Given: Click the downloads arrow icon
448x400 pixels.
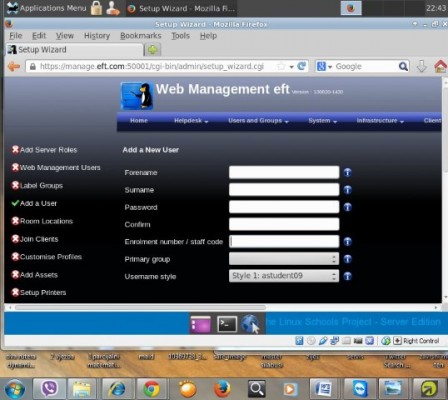Looking at the screenshot, I should tap(422, 66).
